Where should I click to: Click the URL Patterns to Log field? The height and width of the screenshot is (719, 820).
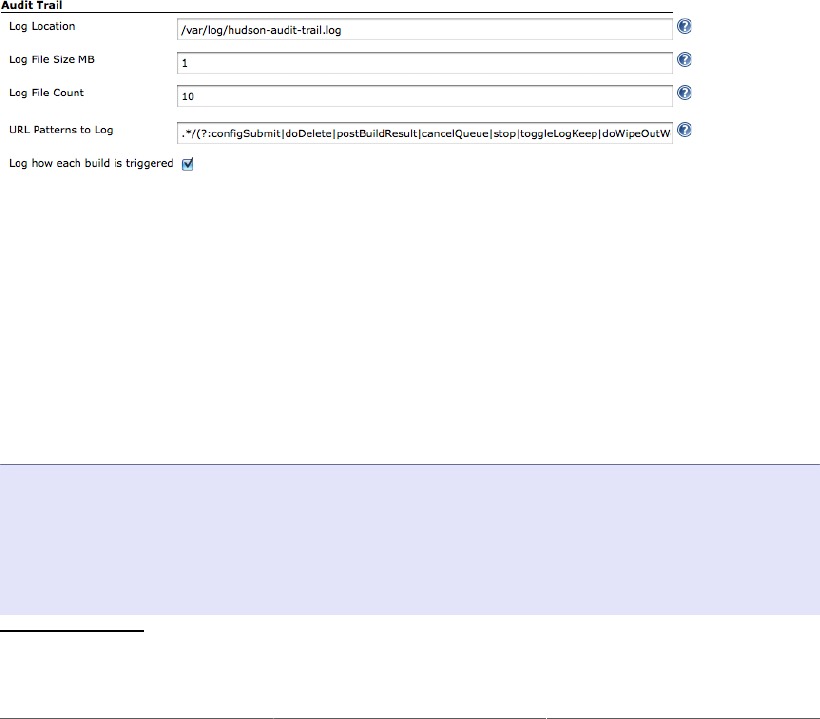click(425, 133)
